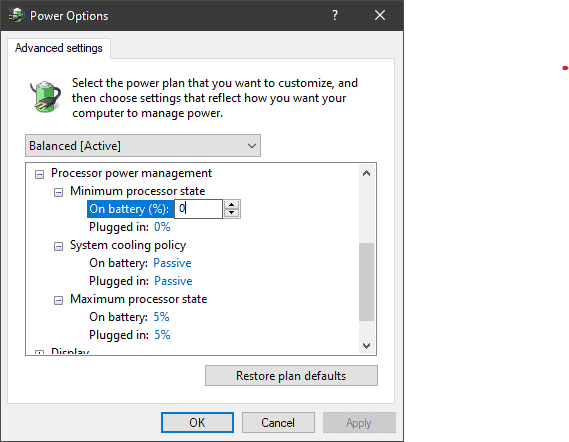Image resolution: width=569 pixels, height=442 pixels.
Task: Click the Cancel button
Action: (278, 422)
